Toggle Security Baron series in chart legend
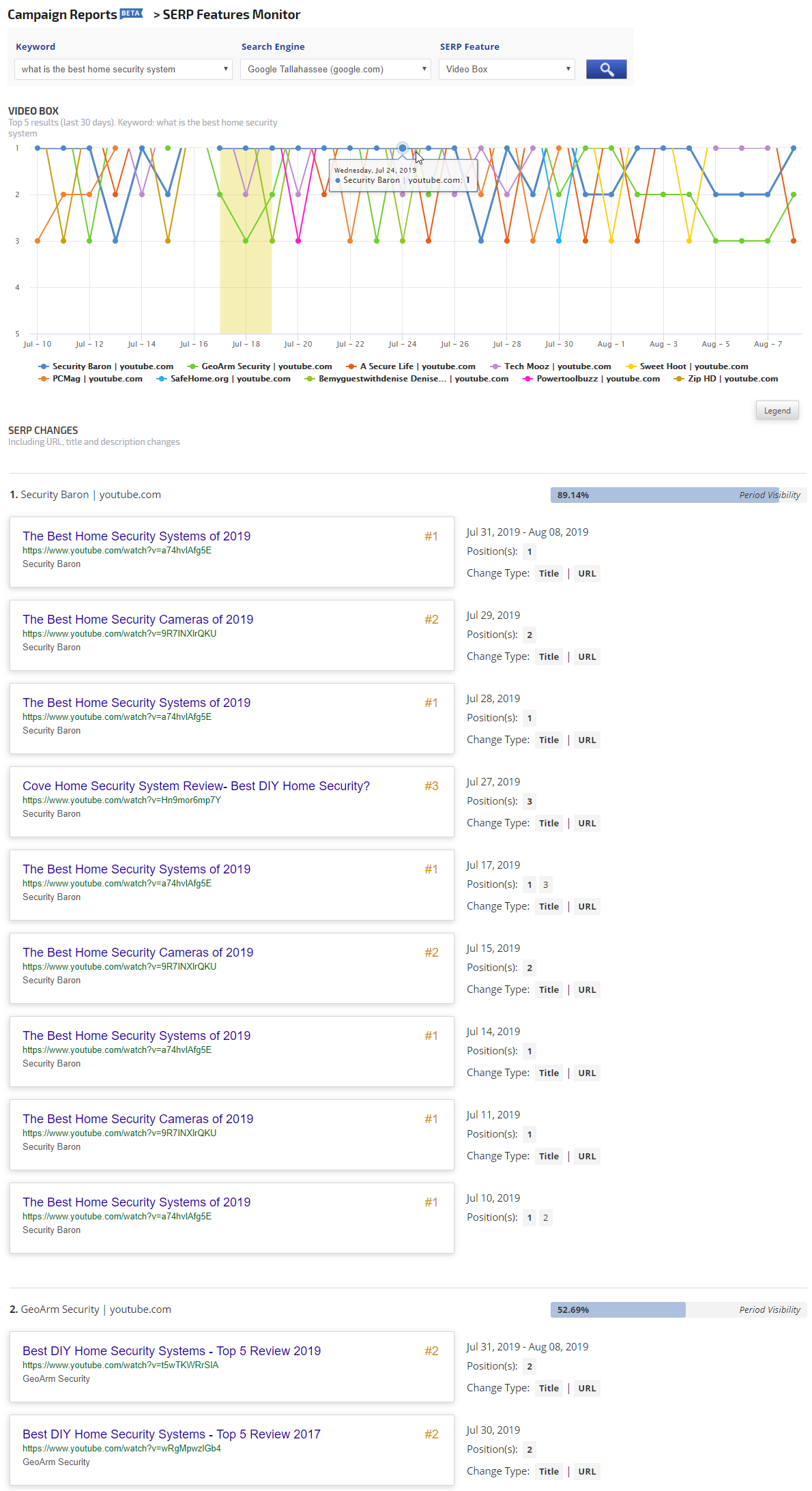The height and width of the screenshot is (1491, 812). (44, 366)
